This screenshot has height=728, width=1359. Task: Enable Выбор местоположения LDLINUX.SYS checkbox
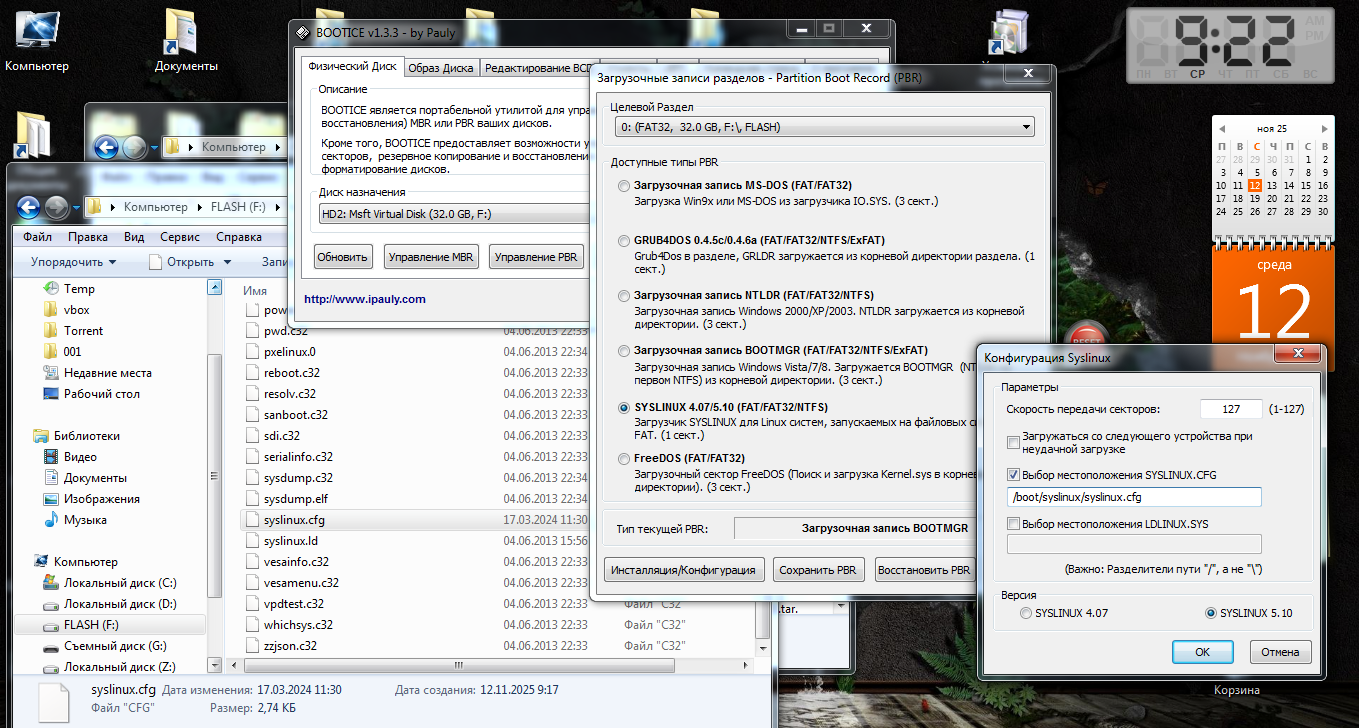coord(1014,524)
